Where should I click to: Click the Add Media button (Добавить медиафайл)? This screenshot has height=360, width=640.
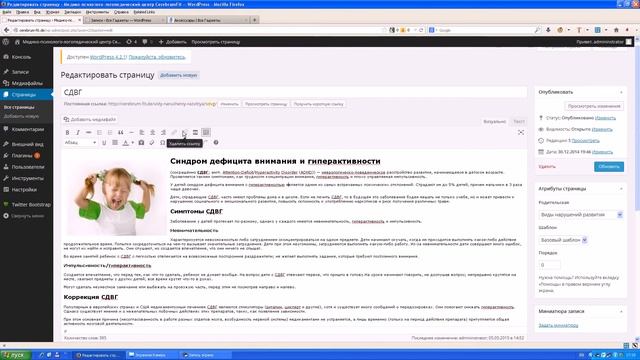(x=90, y=119)
